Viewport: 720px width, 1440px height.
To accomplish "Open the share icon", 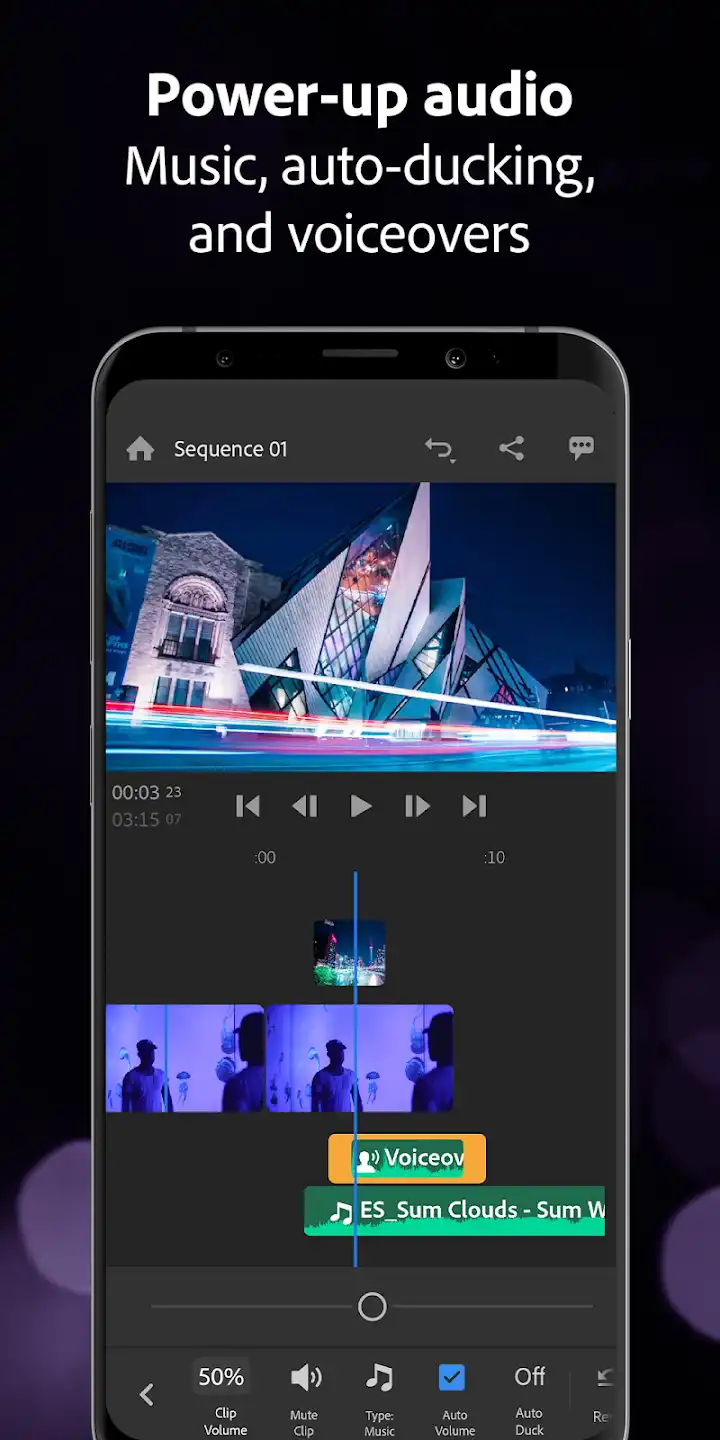I will click(x=511, y=448).
